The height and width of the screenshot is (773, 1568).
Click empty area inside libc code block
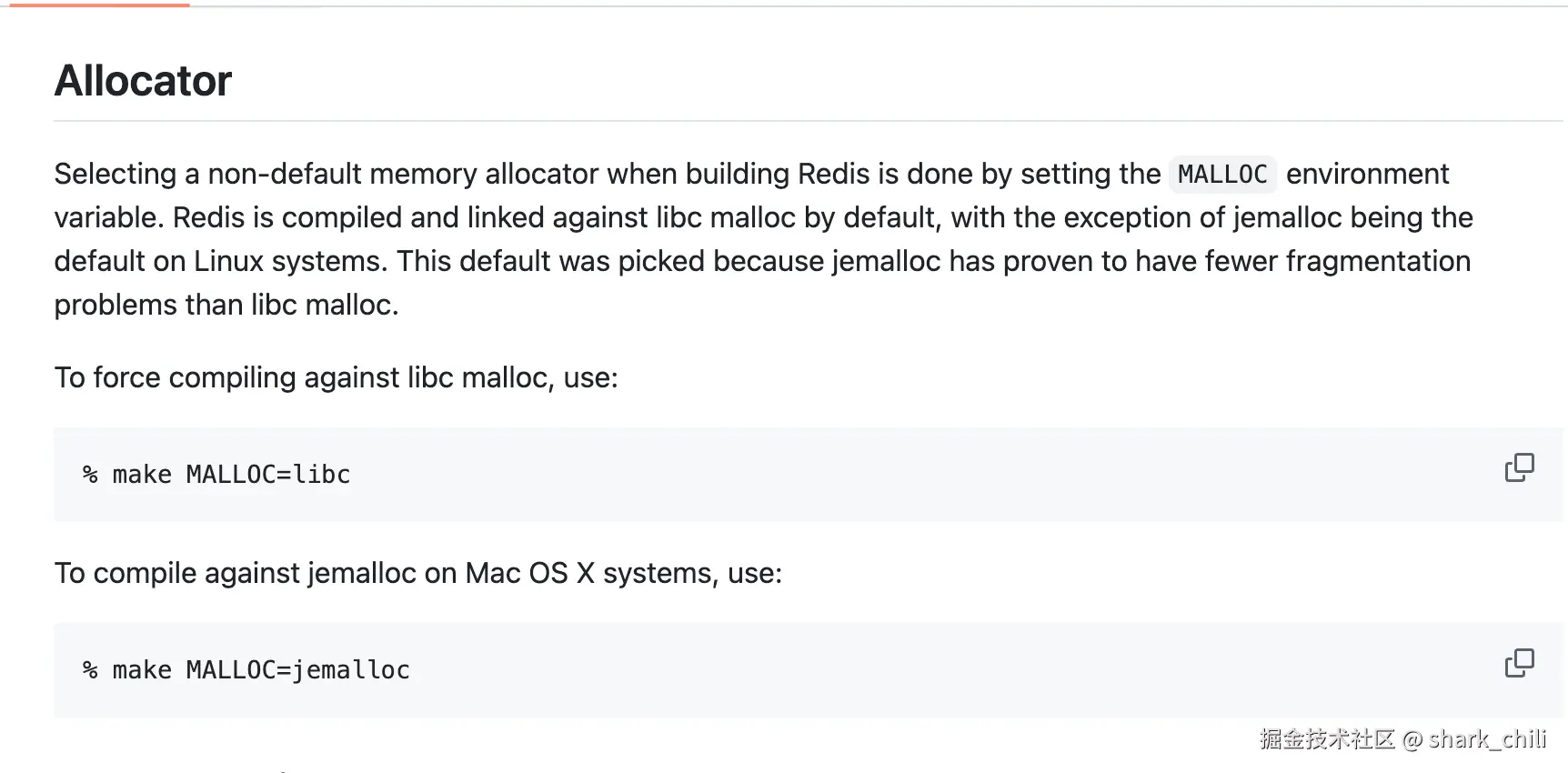click(x=910, y=475)
